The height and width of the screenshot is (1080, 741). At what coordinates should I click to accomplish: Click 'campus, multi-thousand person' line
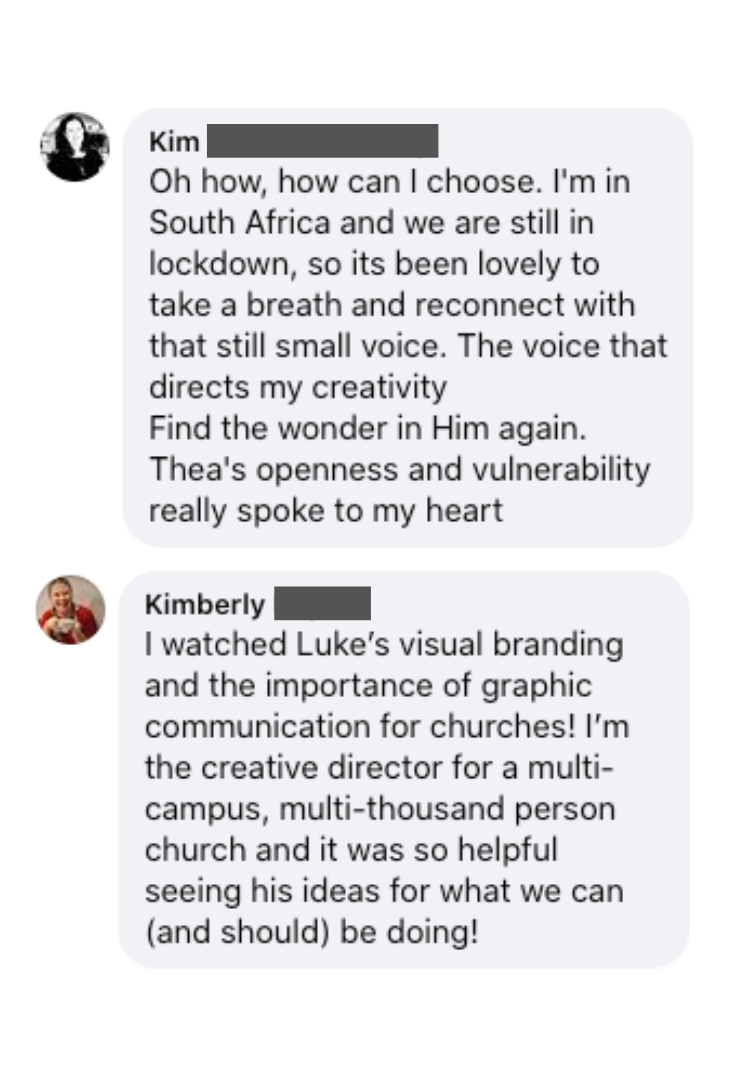(380, 809)
